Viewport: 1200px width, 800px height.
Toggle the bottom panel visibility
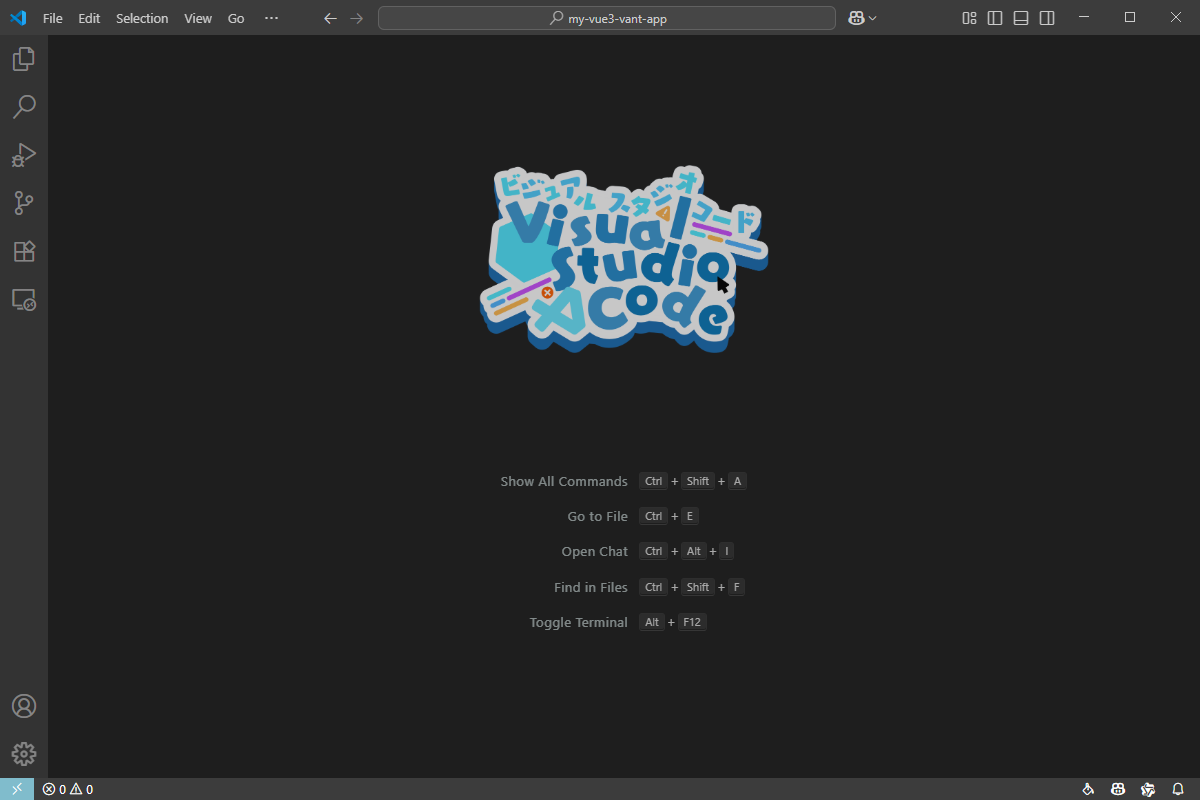pos(1021,18)
